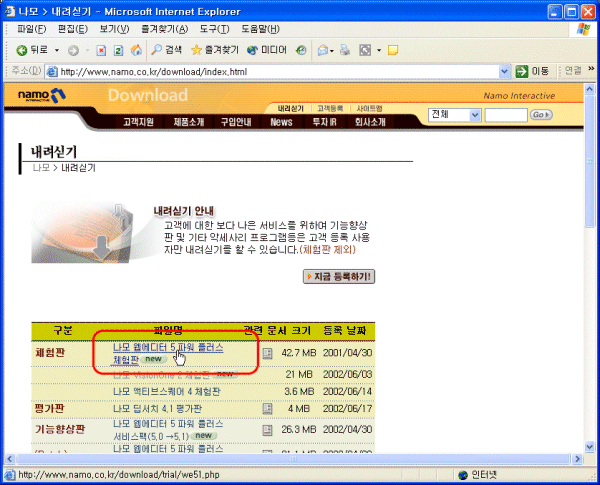The height and width of the screenshot is (485, 600).
Task: Open the 보기(V) menu
Action: pos(114,29)
